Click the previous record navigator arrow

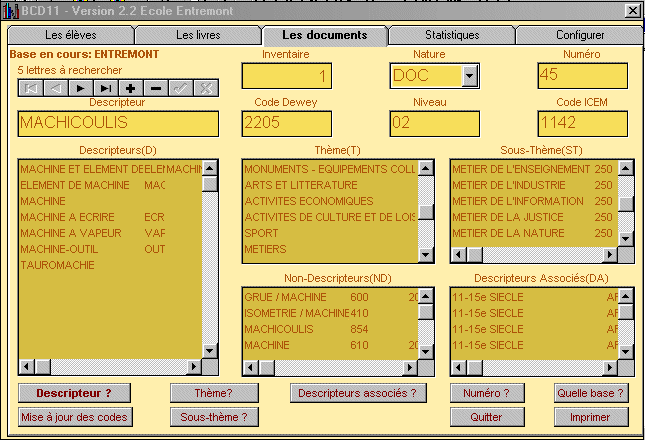tap(56, 89)
